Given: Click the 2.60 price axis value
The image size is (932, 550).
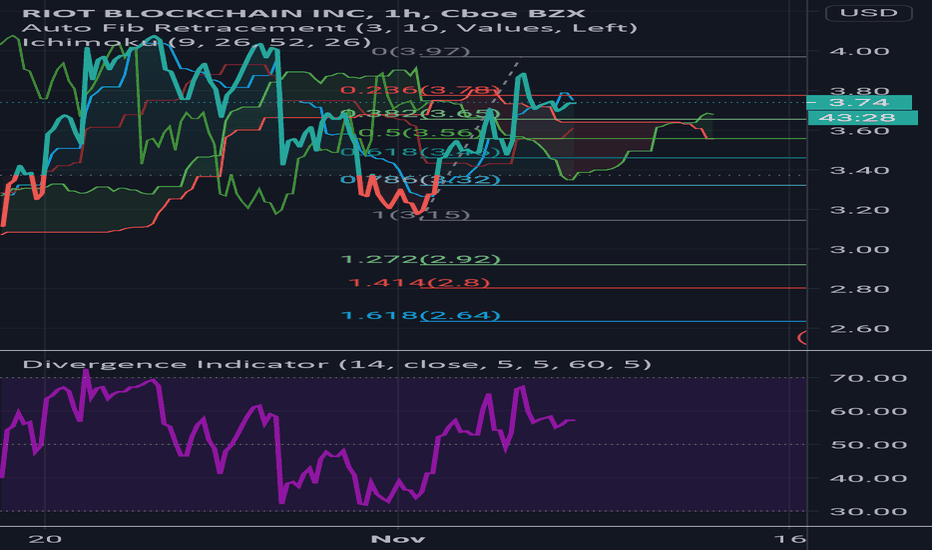Looking at the screenshot, I should click(859, 329).
